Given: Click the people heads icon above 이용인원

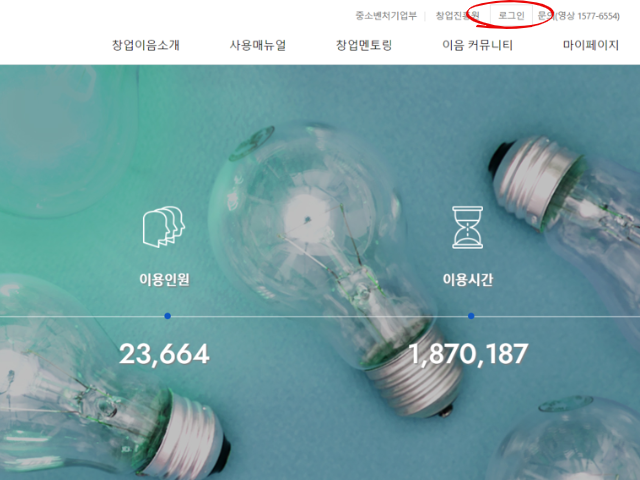Looking at the screenshot, I should 164,227.
